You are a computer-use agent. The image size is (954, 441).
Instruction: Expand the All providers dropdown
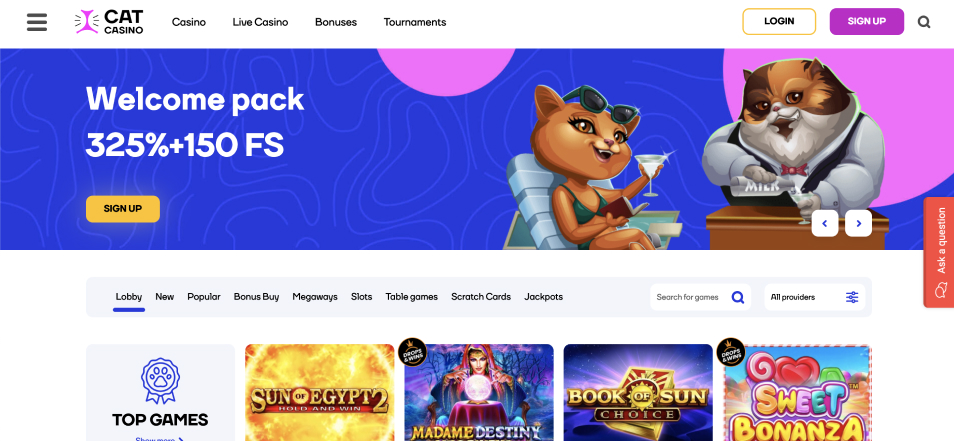point(814,297)
